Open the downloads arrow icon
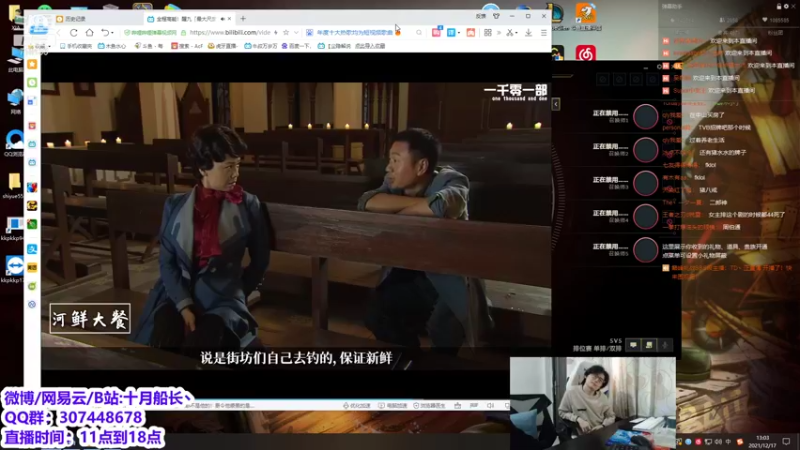800x450 pixels. click(529, 33)
